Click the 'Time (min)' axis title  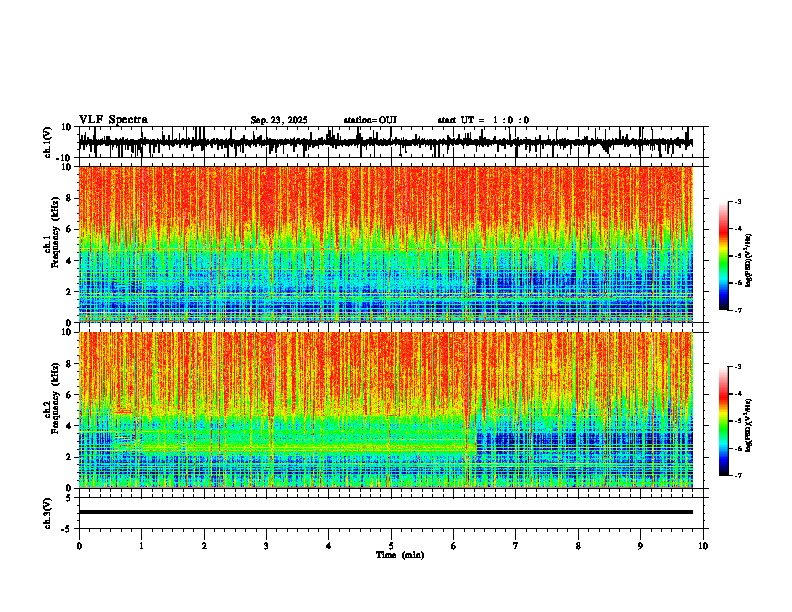(x=400, y=555)
